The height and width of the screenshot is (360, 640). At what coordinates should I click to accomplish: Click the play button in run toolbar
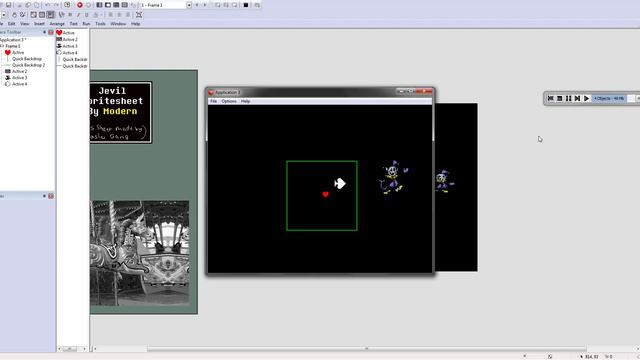pyautogui.click(x=587, y=98)
